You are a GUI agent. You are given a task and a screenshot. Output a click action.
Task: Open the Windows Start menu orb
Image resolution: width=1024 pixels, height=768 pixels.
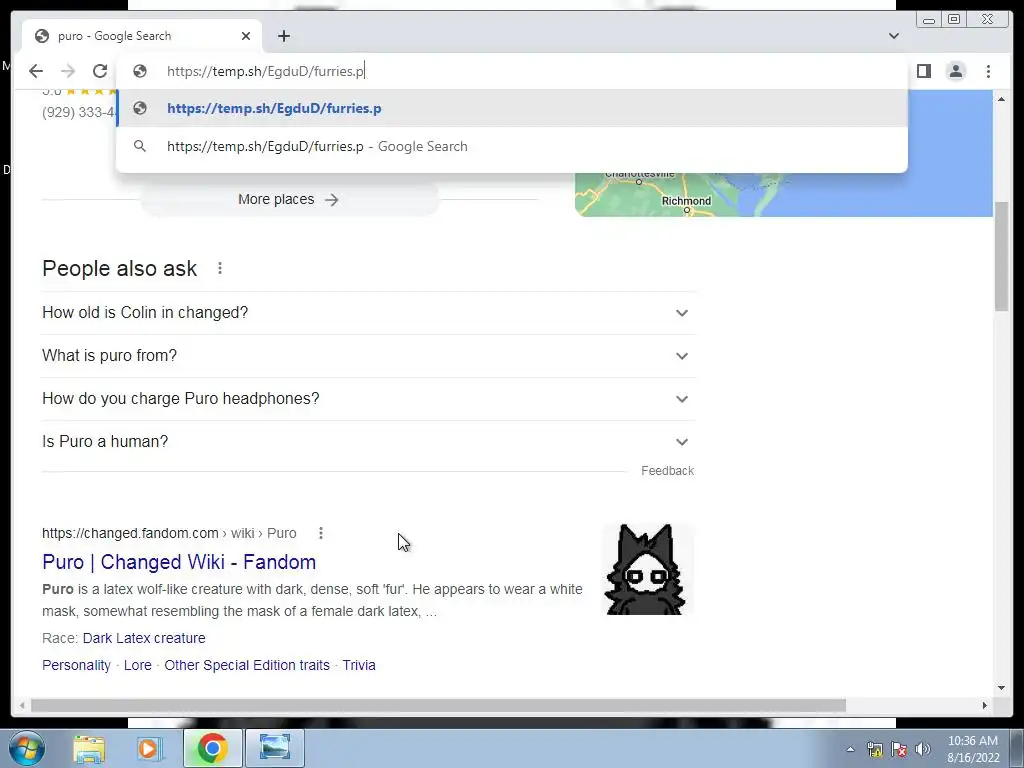[x=27, y=748]
